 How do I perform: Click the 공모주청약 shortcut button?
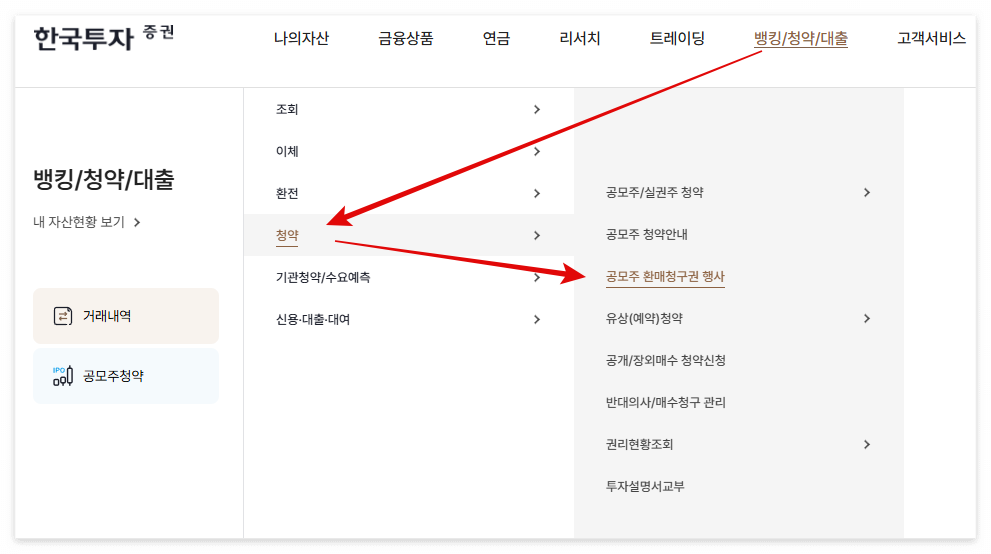[x=126, y=376]
